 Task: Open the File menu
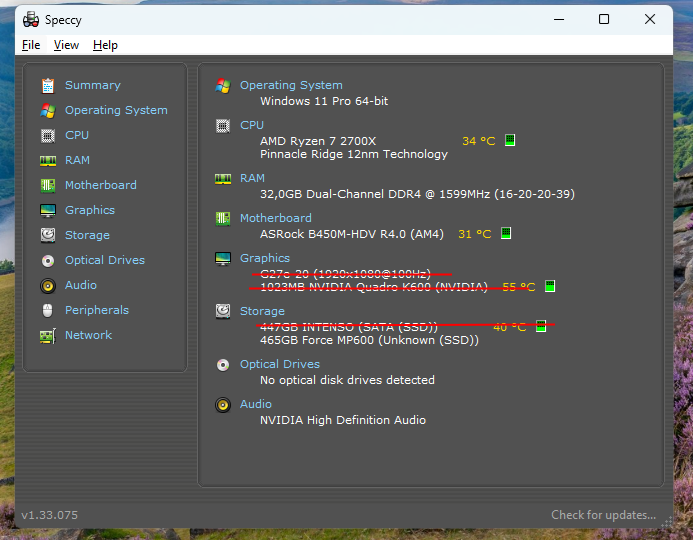[31, 45]
